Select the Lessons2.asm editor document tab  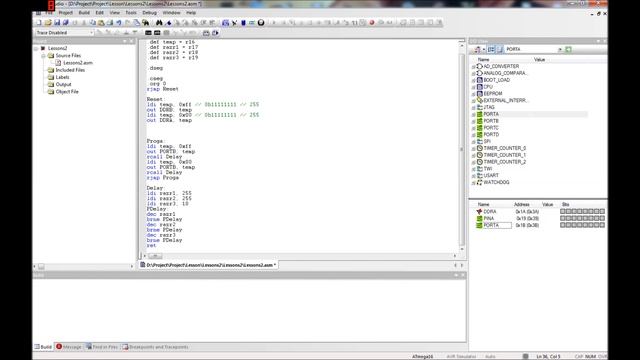pos(208,265)
